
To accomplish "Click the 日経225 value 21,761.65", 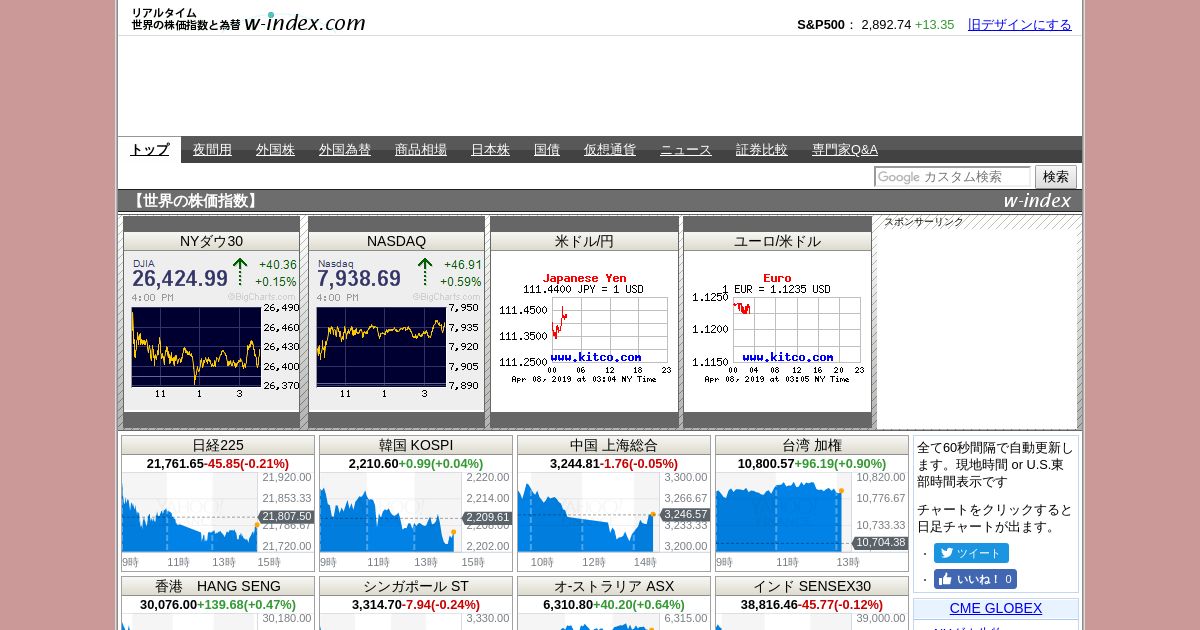I will click(x=175, y=464).
